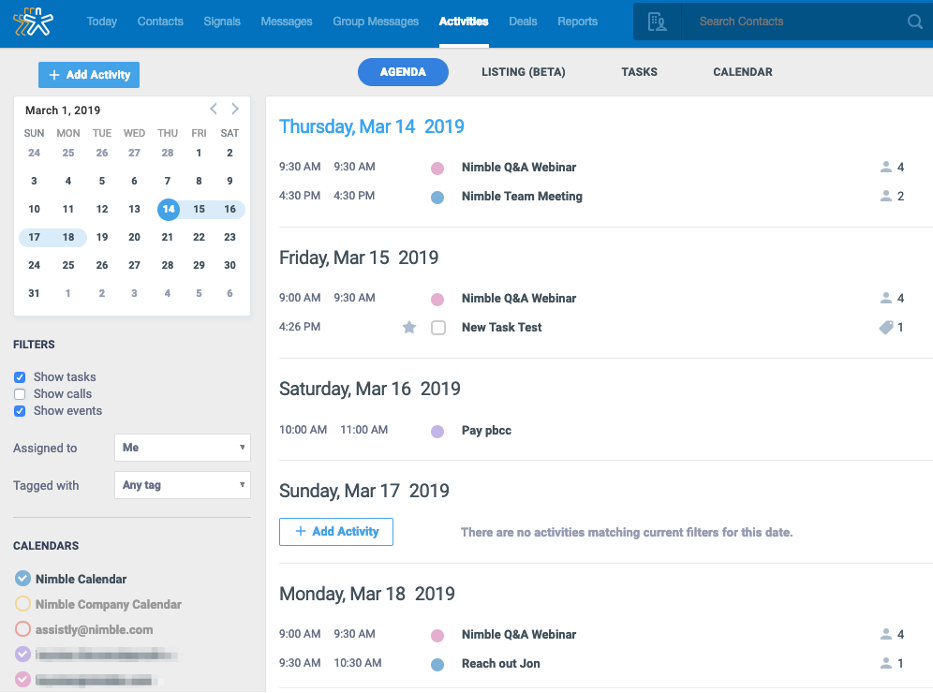Open Monday's Nimble Q&A Webinar
The height and width of the screenshot is (693, 933).
[x=519, y=634]
